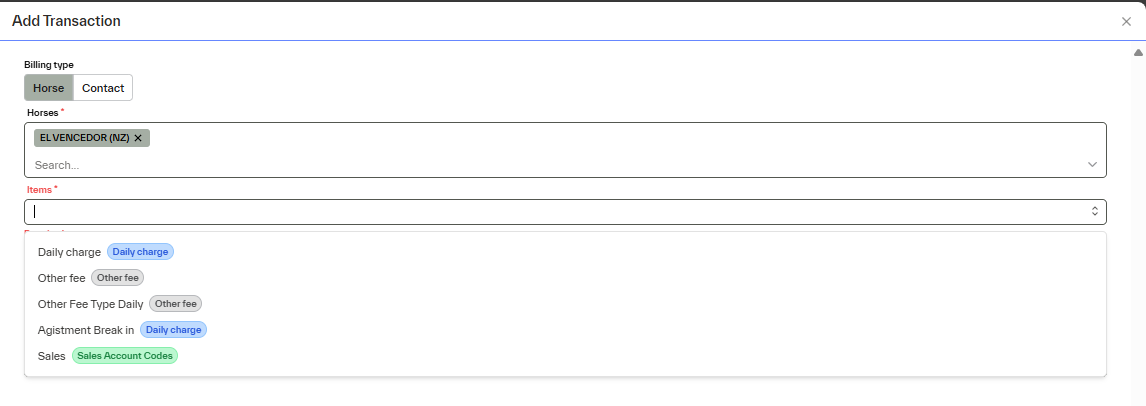Screen dimensions: 1146x406
Task: Choose the Sales item
Action: (x=52, y=356)
